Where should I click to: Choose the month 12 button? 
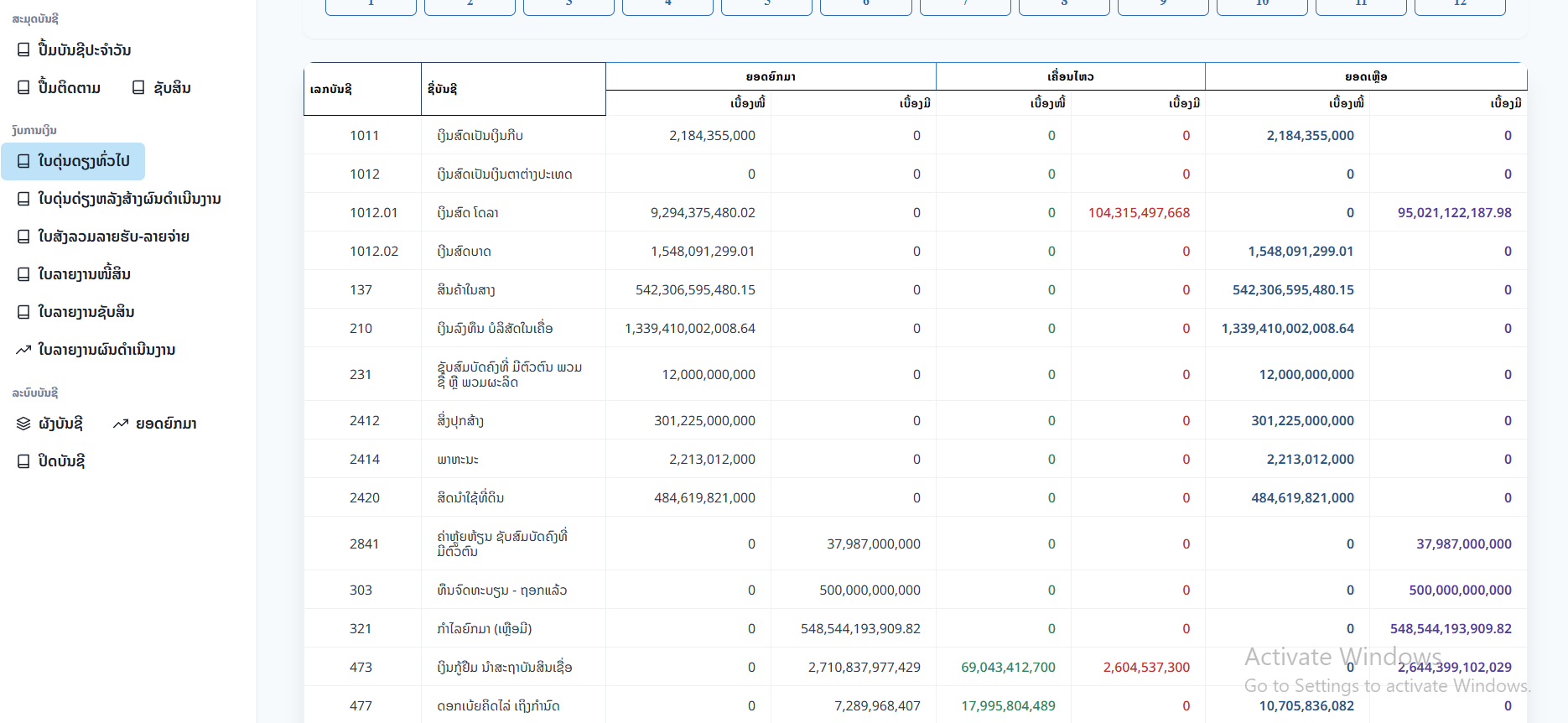(1460, 5)
